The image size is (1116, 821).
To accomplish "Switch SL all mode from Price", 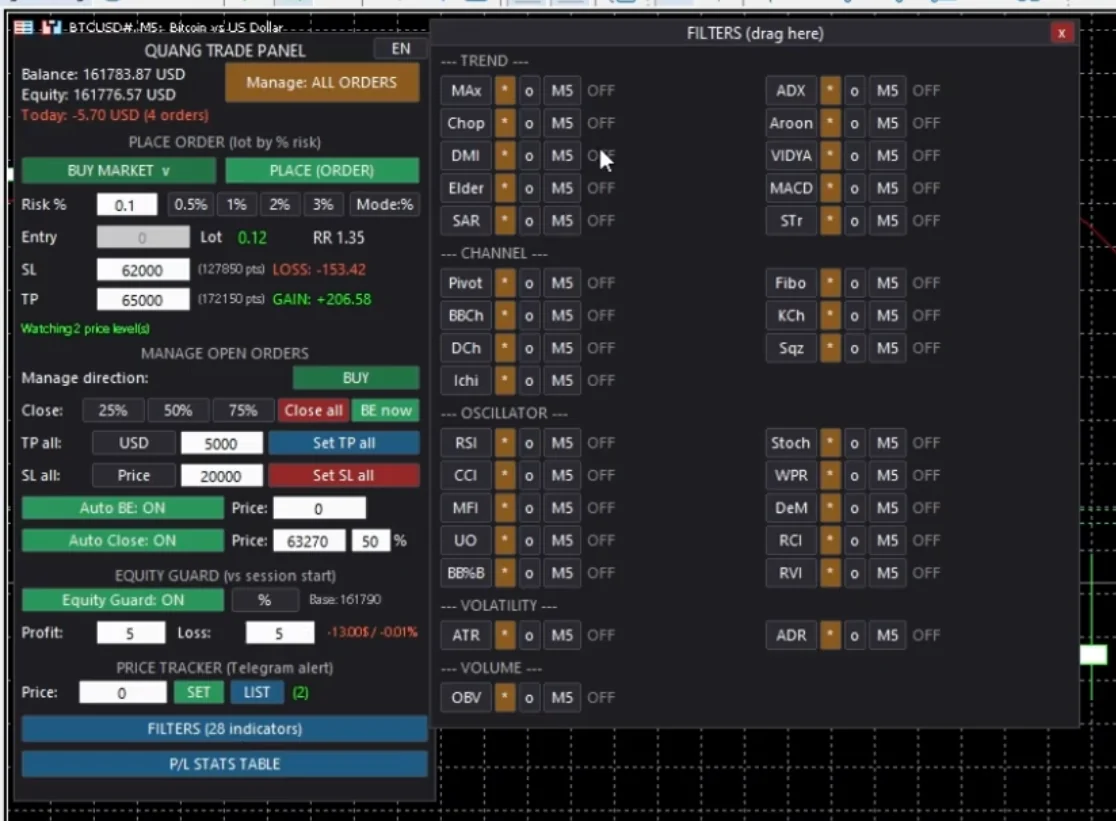I will (134, 476).
